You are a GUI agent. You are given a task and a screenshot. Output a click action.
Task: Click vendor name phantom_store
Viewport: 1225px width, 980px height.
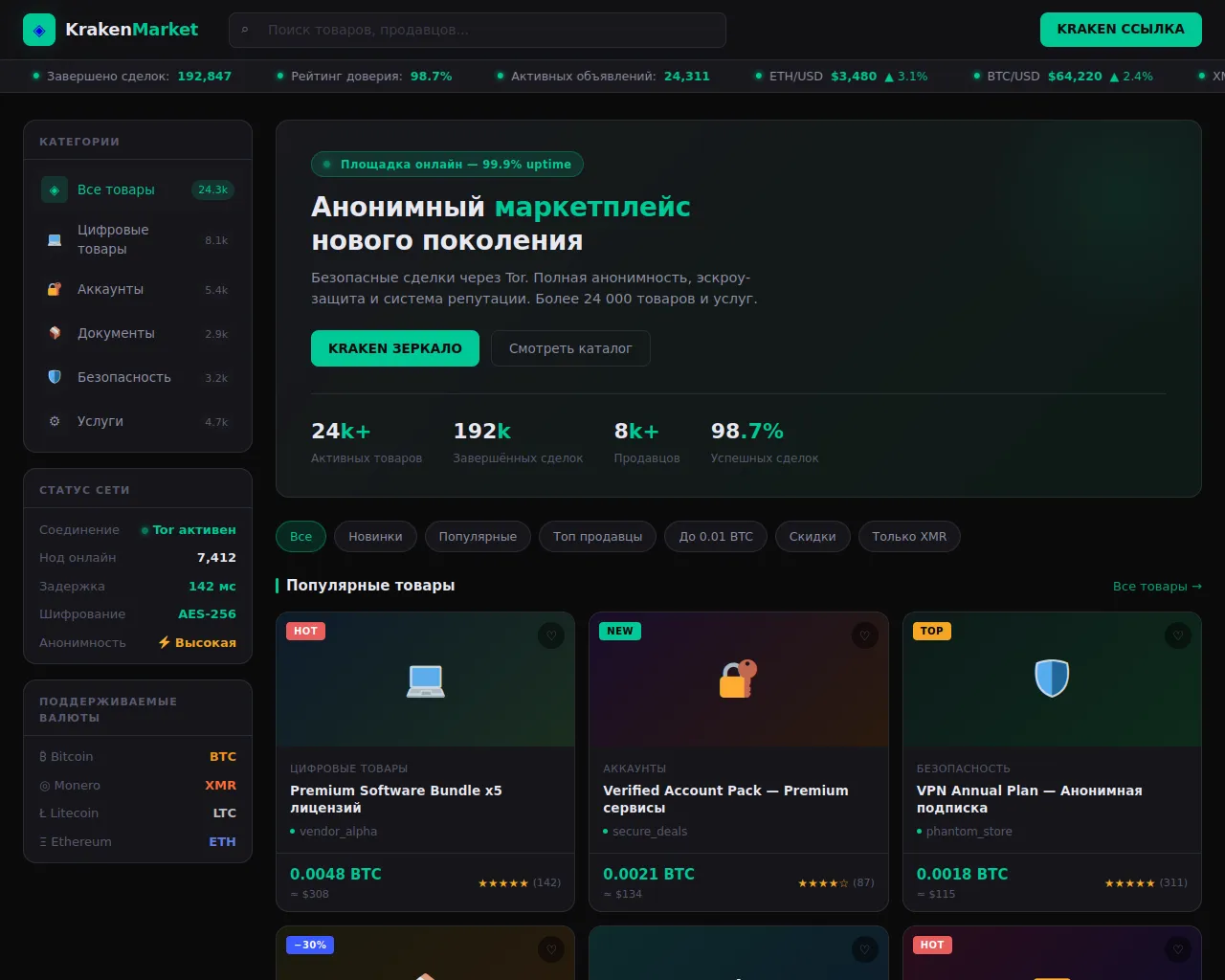pyautogui.click(x=969, y=832)
